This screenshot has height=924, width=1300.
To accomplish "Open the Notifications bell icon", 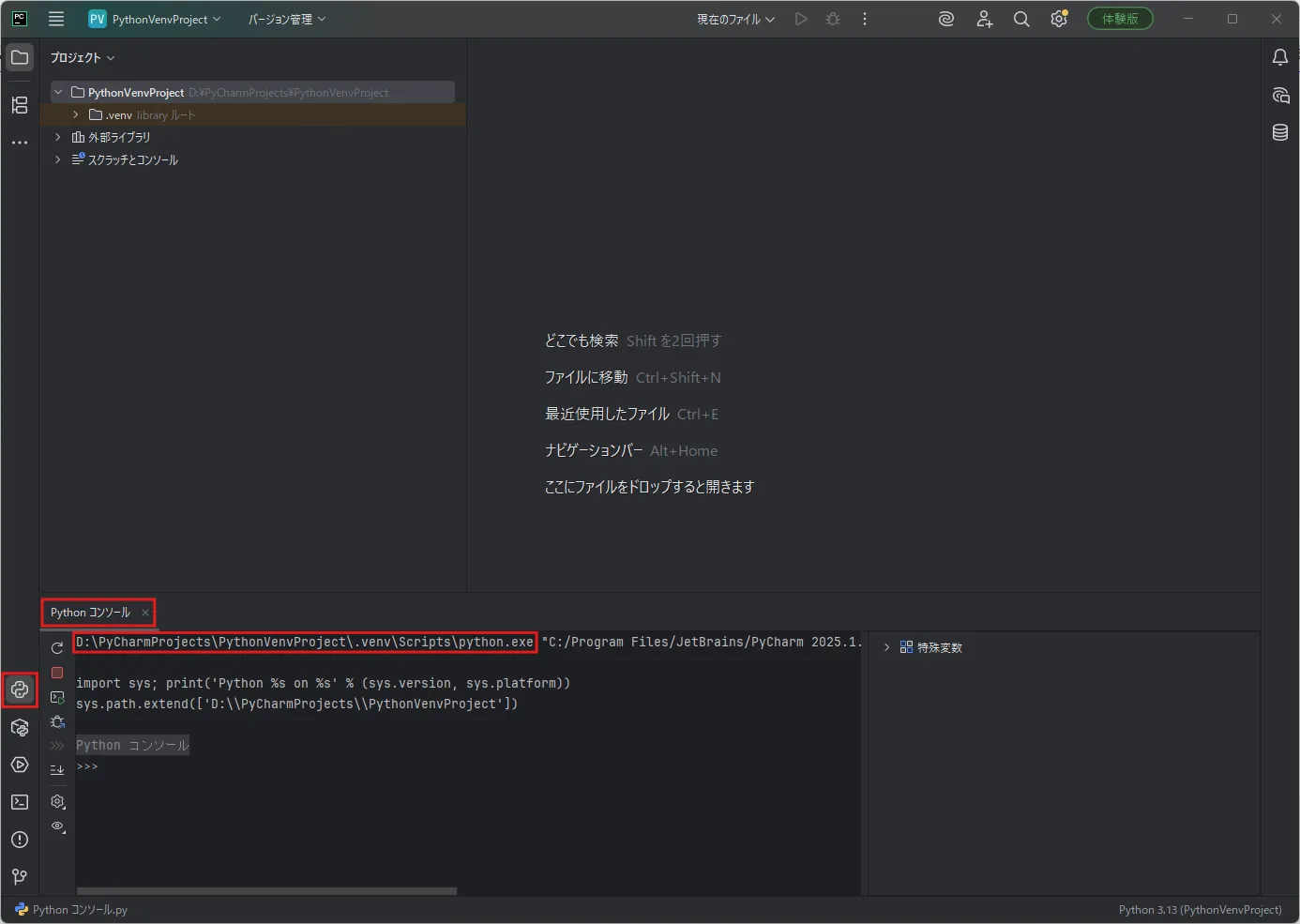I will 1280,57.
